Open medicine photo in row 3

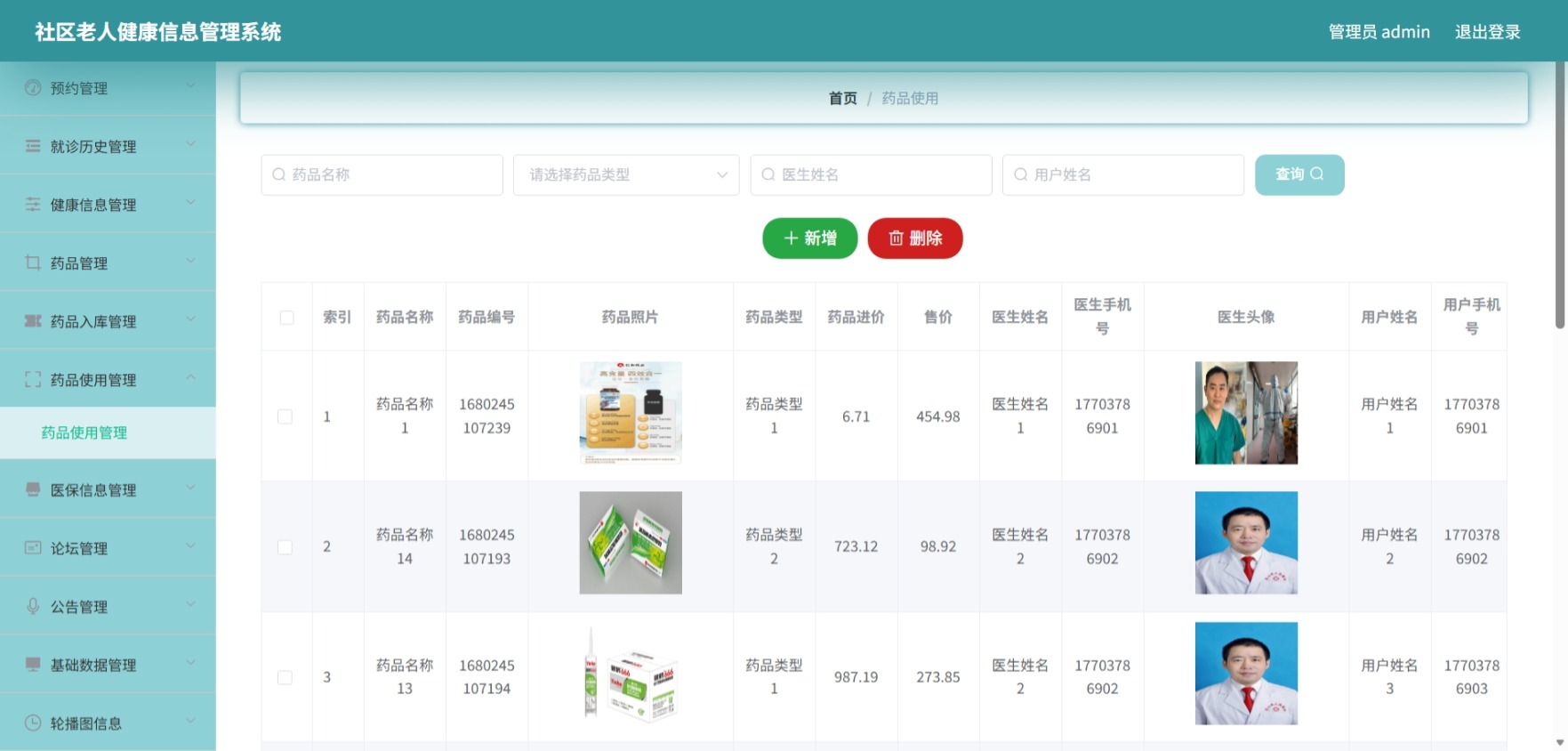[631, 674]
